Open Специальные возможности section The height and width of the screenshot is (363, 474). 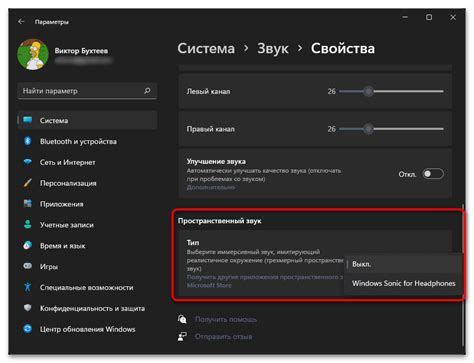pyautogui.click(x=87, y=287)
